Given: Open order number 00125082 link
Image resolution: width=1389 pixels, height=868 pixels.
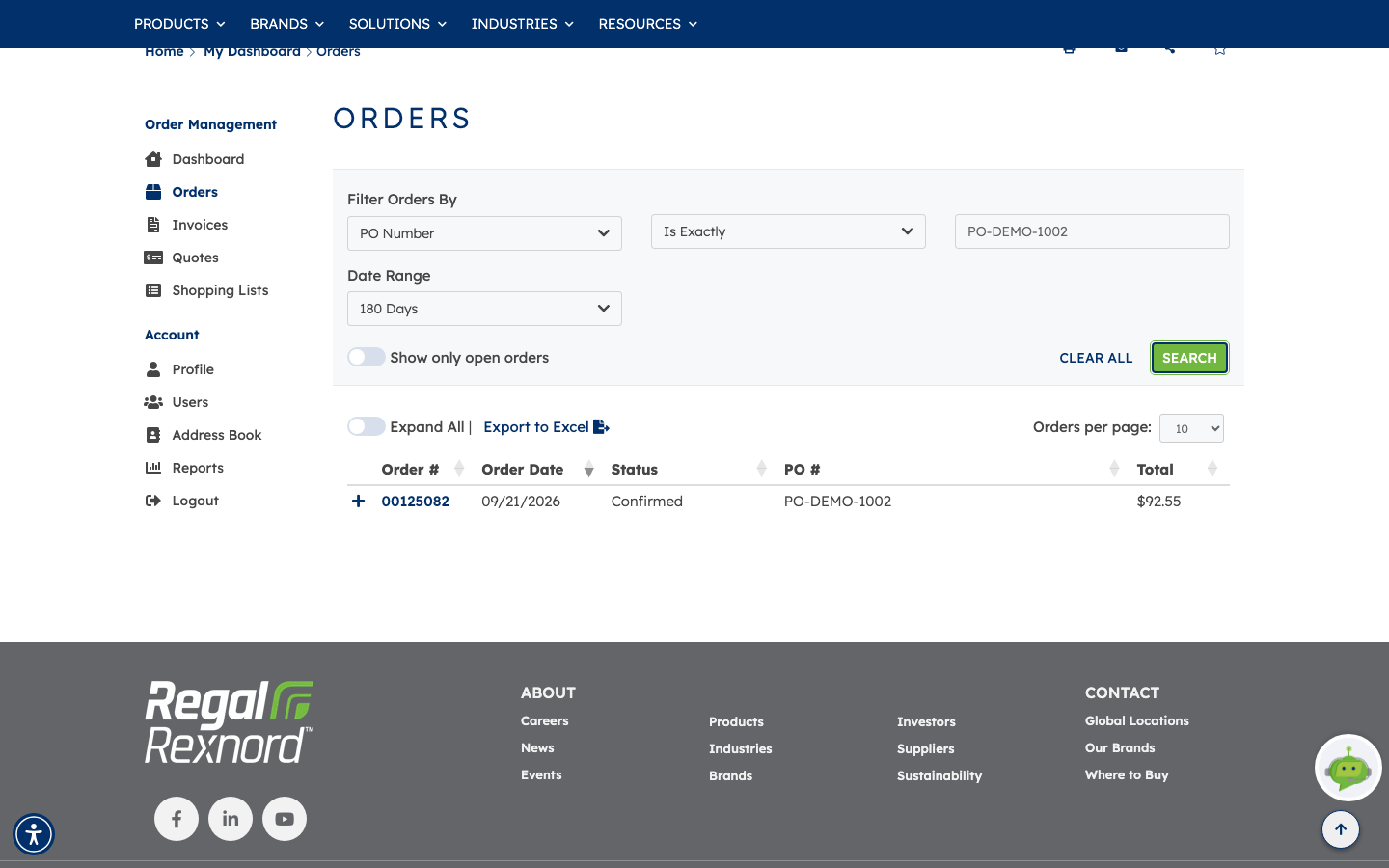Looking at the screenshot, I should pos(416,502).
